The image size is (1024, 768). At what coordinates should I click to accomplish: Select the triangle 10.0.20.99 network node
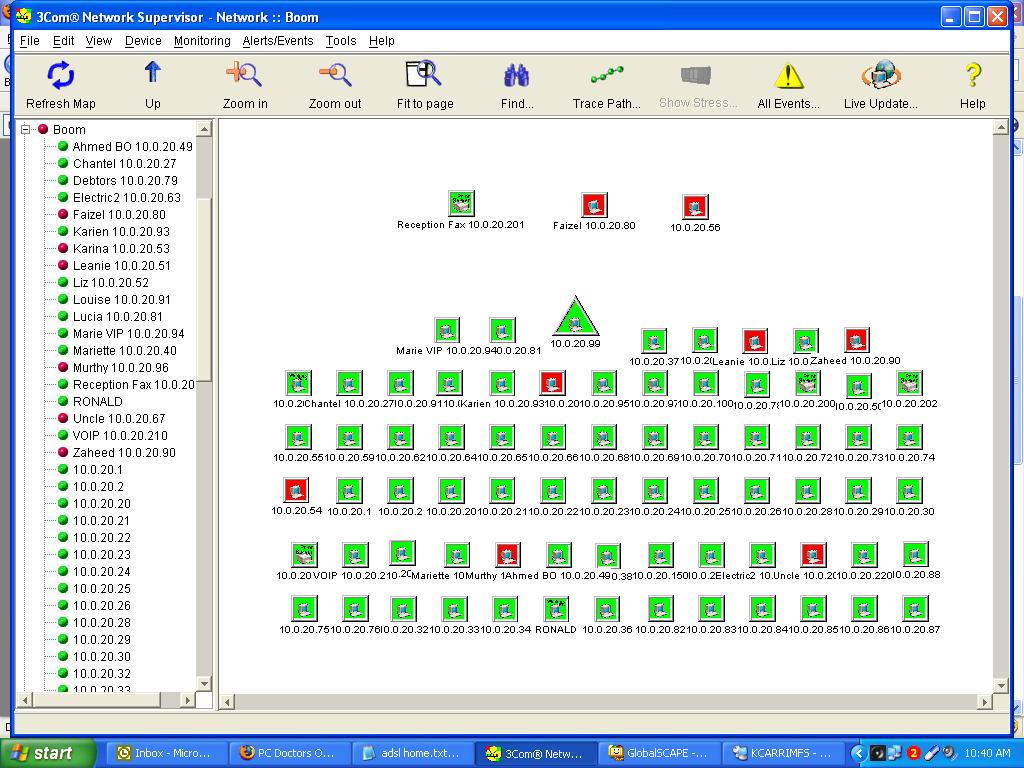click(576, 318)
